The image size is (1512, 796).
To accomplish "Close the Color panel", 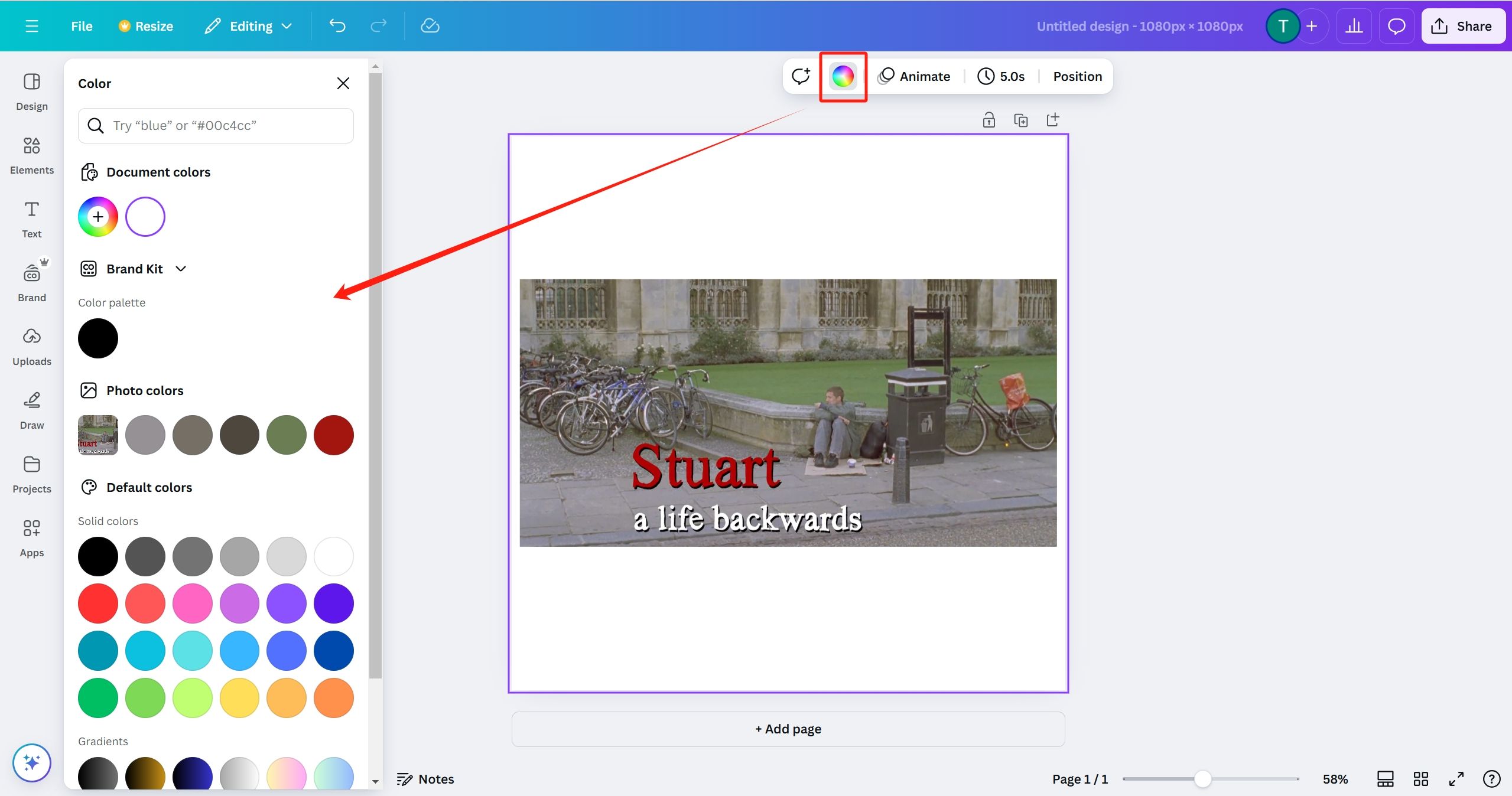I will pyautogui.click(x=343, y=83).
